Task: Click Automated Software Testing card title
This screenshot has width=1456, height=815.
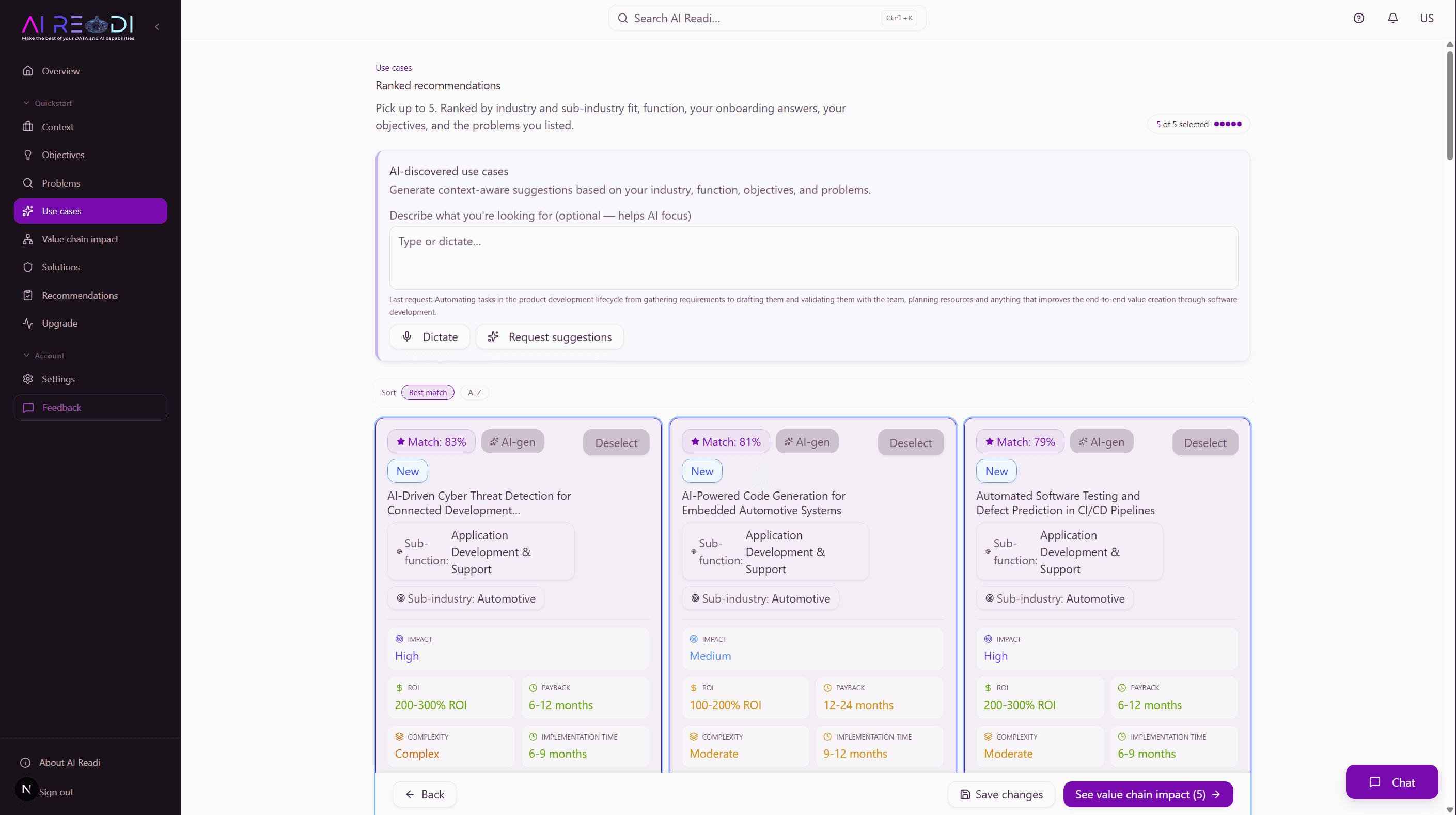Action: pos(1065,503)
